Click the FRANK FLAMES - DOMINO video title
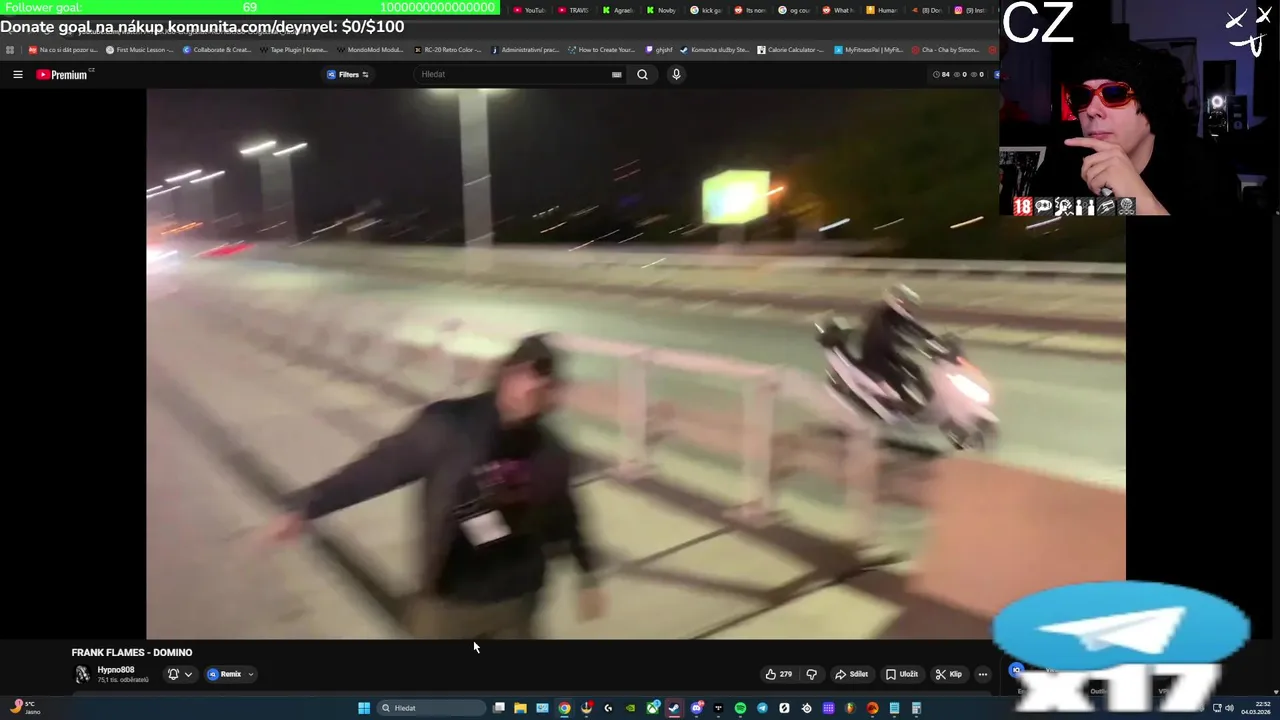The width and height of the screenshot is (1280, 720). (x=132, y=652)
